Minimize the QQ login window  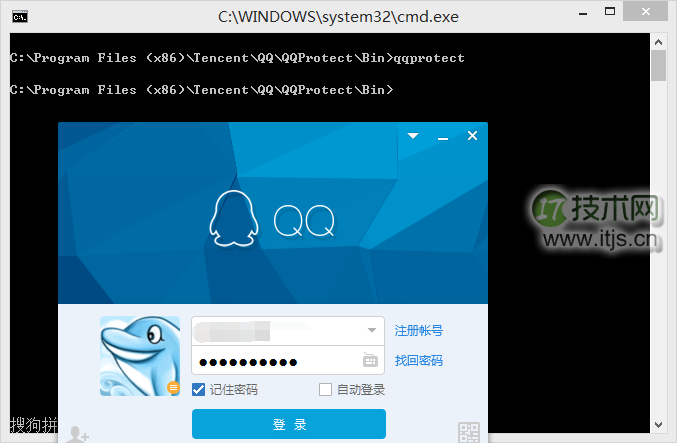point(443,139)
